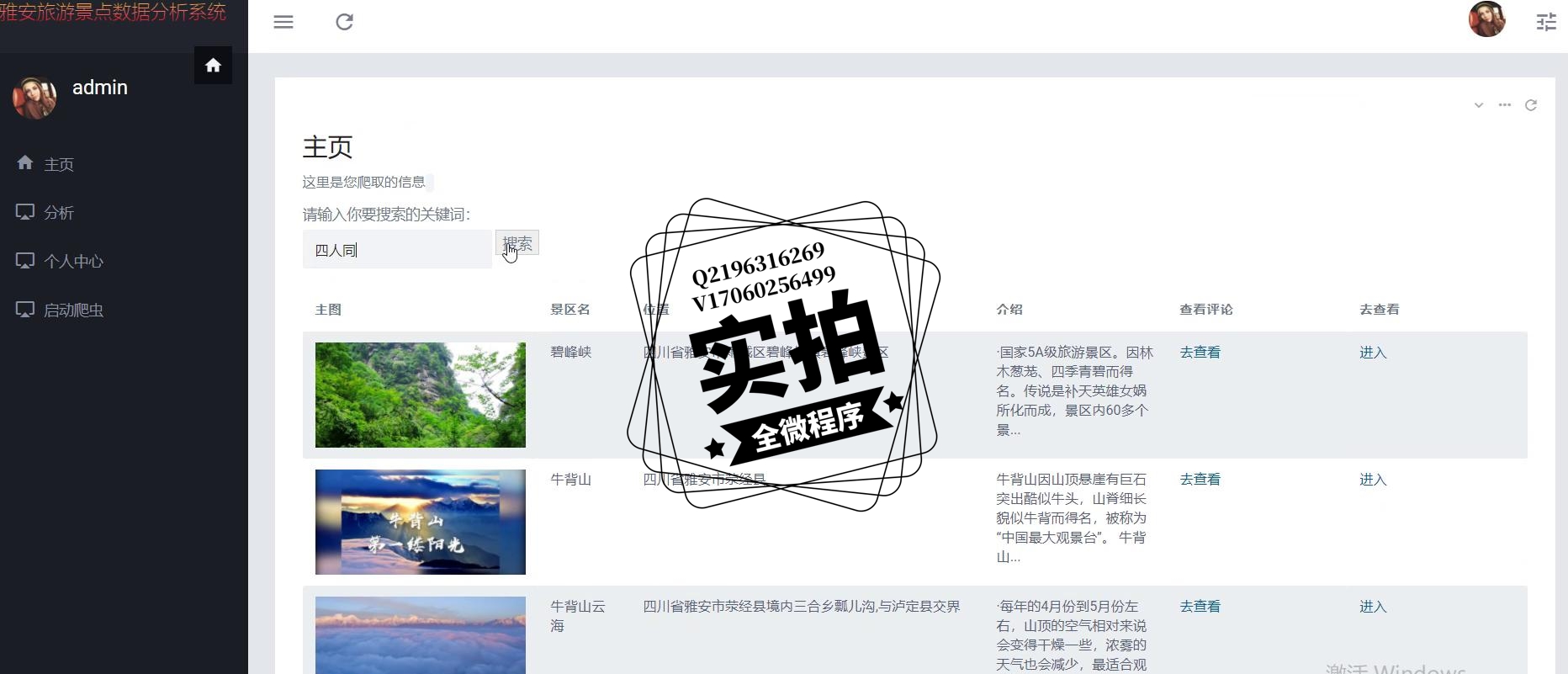This screenshot has height=674, width=1568.
Task: Click the 分析 monitor icon in sidebar
Action: coord(25,211)
